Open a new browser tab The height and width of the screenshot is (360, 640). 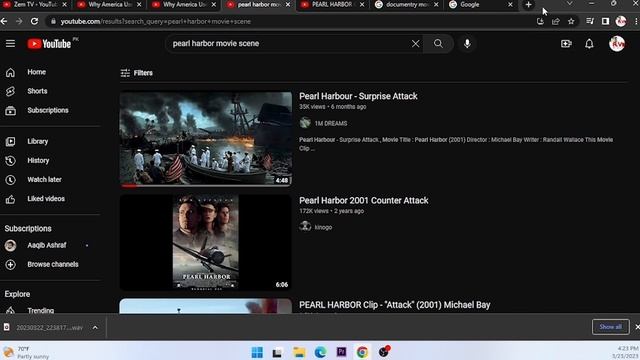click(529, 4)
